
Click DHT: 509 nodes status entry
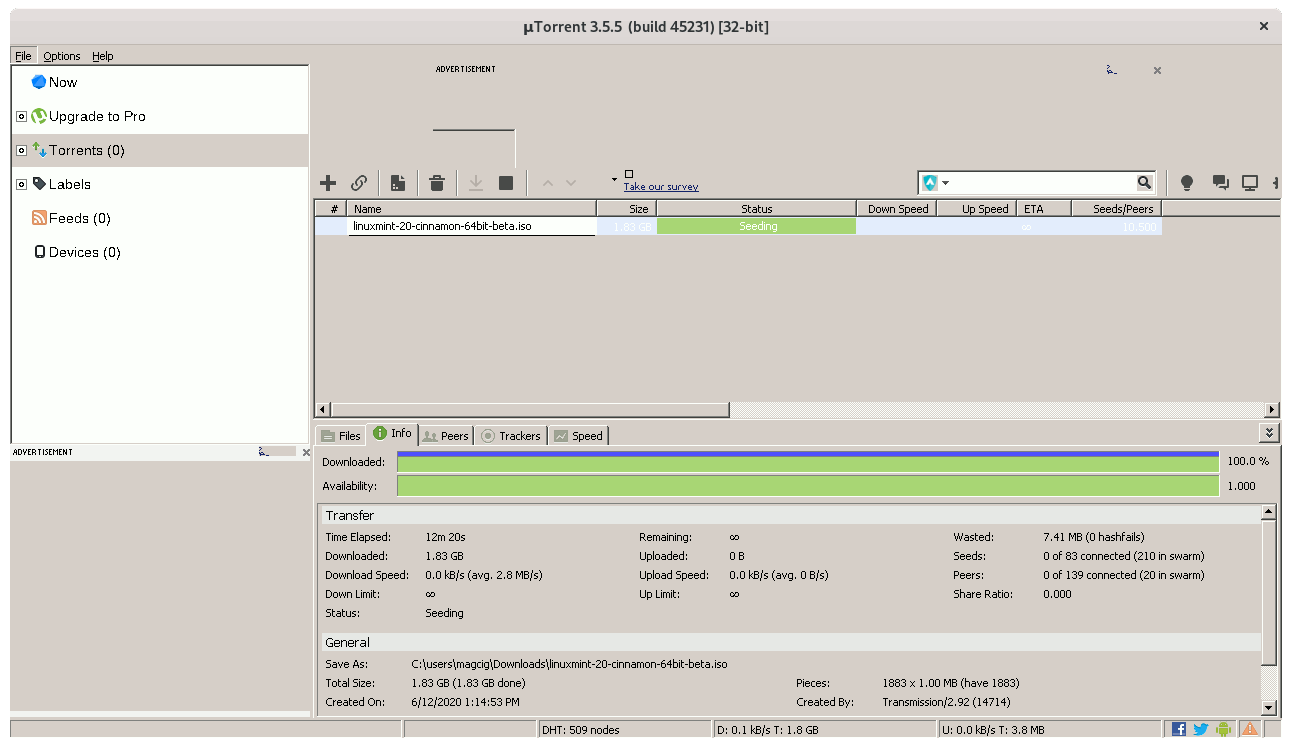pyautogui.click(x=624, y=730)
